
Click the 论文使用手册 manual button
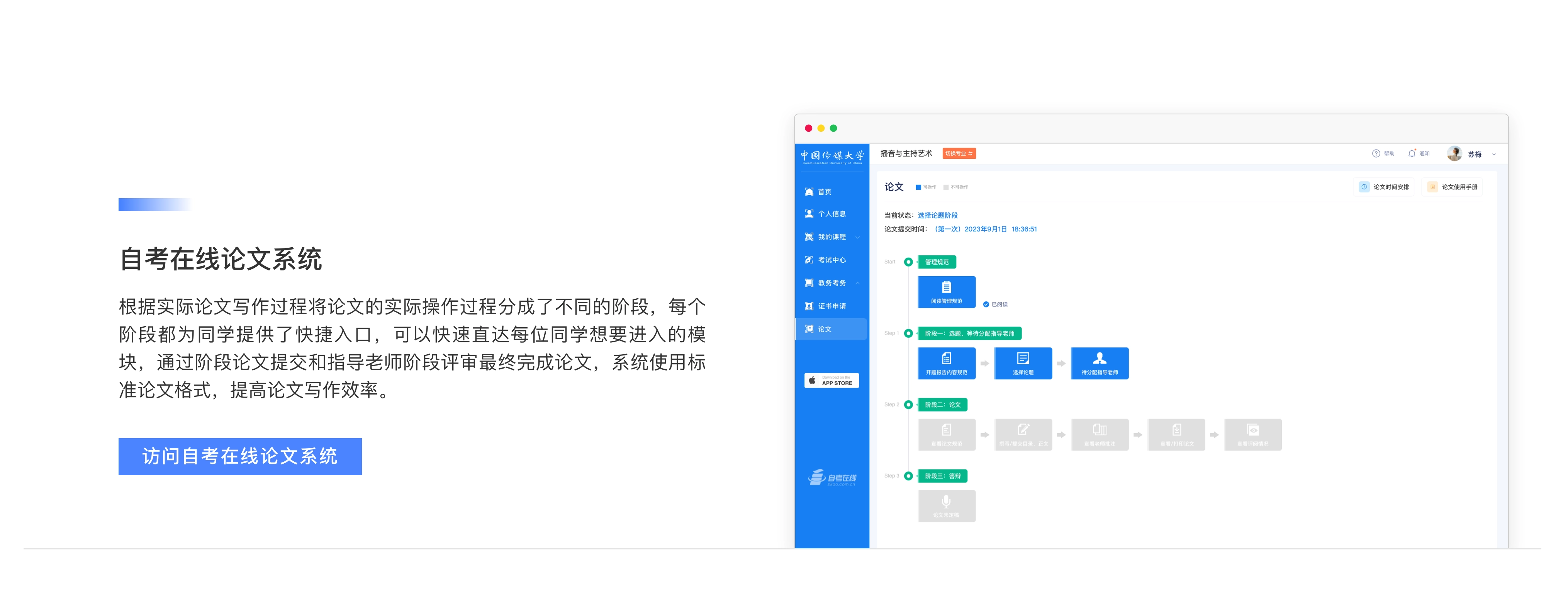click(x=1453, y=187)
